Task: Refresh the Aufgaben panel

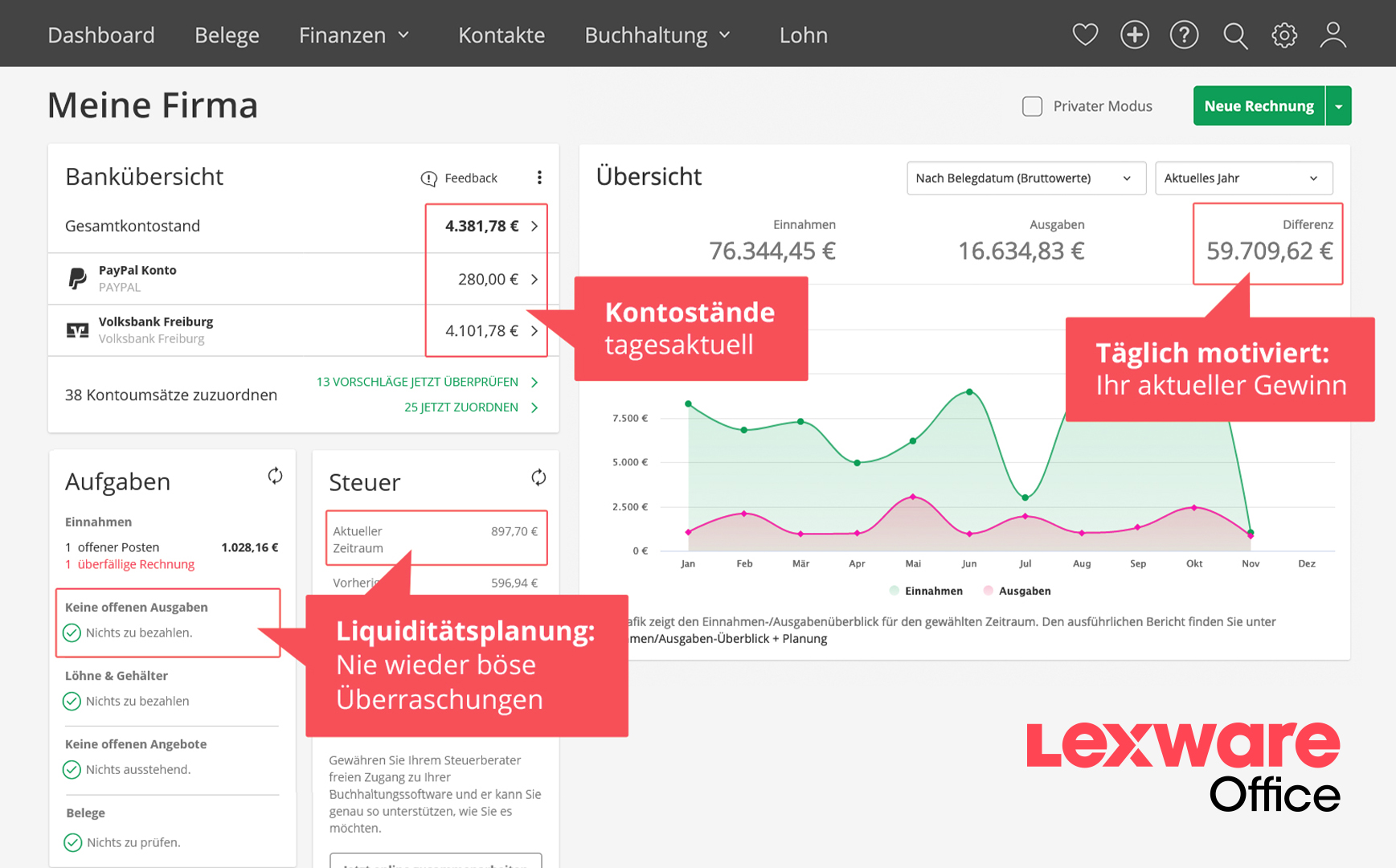Action: pos(275,476)
